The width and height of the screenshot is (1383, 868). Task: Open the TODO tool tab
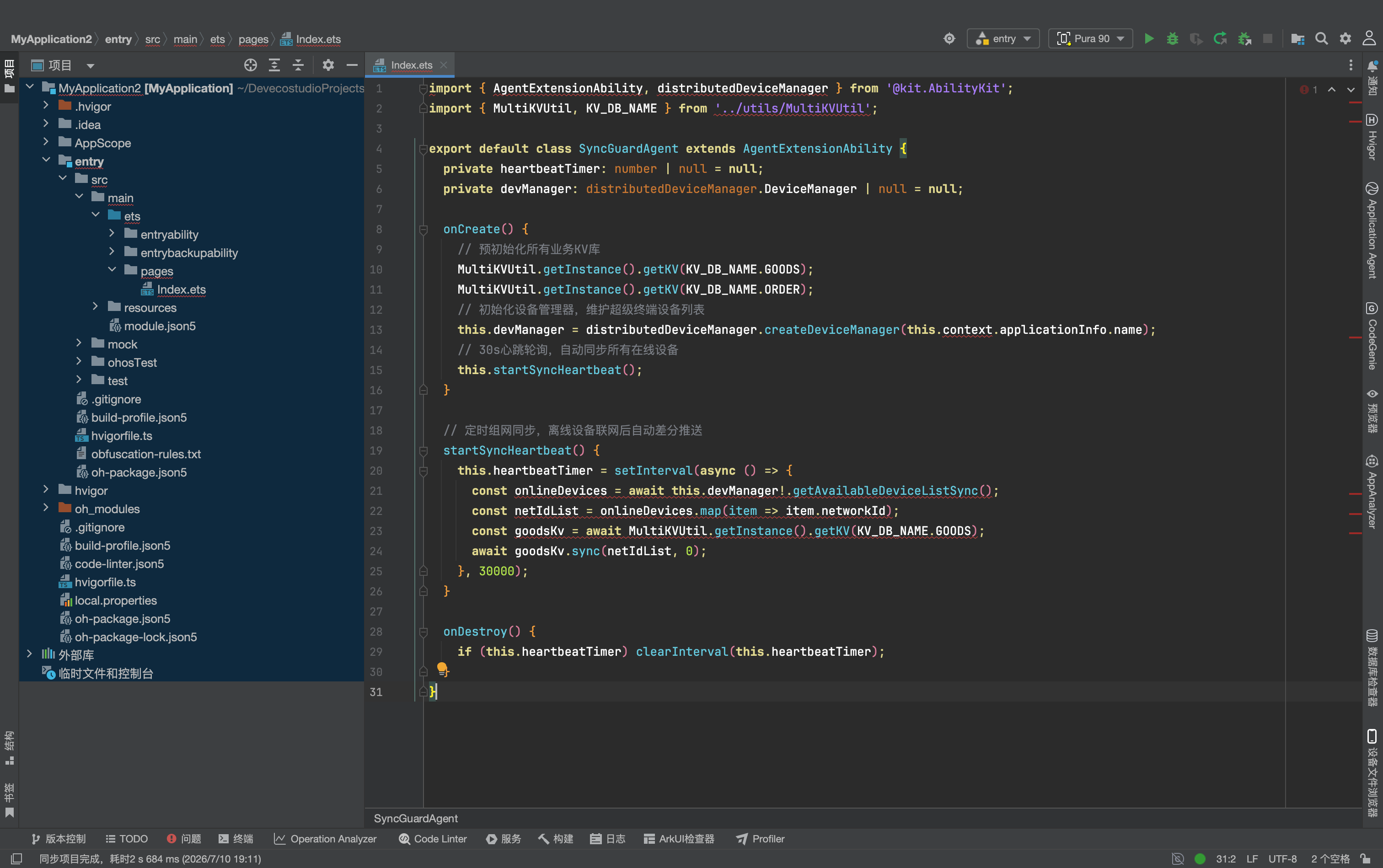click(x=127, y=839)
